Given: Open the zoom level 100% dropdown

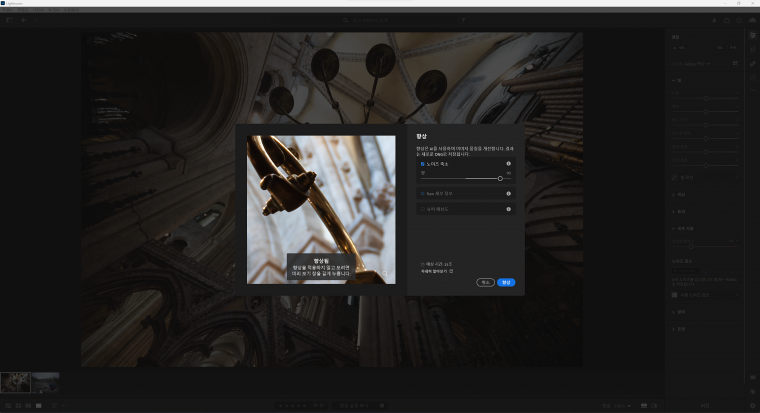Looking at the screenshot, I should pos(623,406).
